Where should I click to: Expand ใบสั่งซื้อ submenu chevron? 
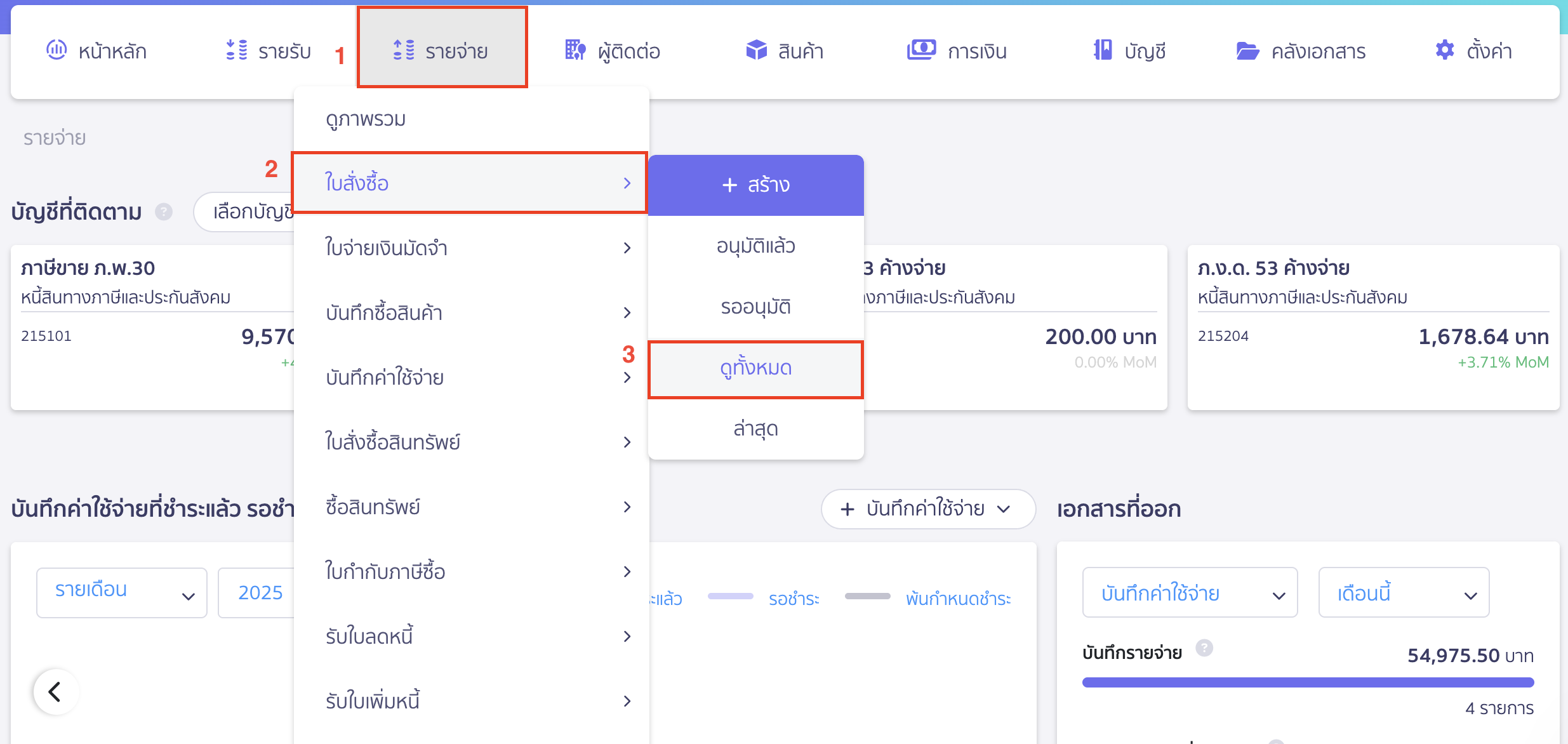tap(627, 183)
